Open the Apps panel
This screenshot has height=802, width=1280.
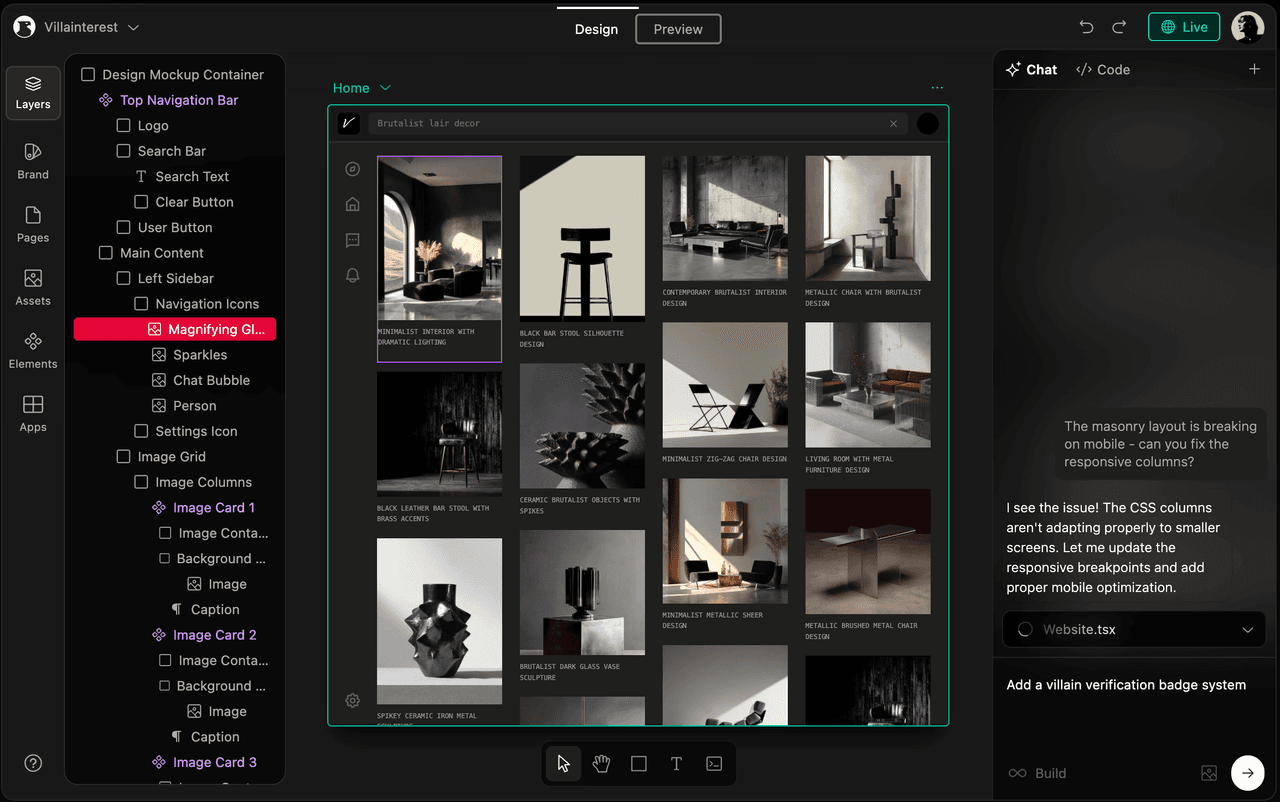[x=33, y=413]
